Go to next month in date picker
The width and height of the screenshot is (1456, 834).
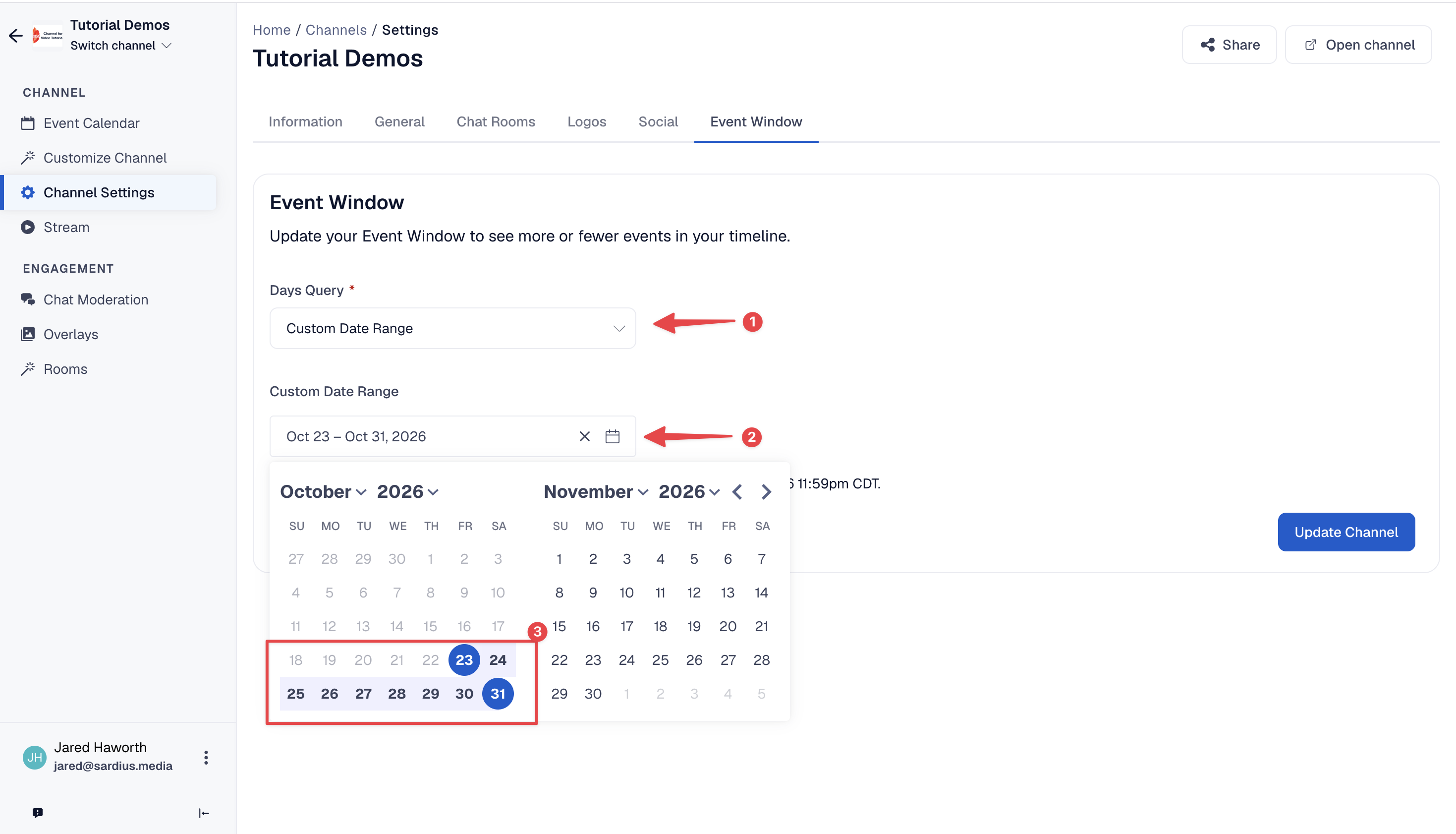(x=766, y=492)
